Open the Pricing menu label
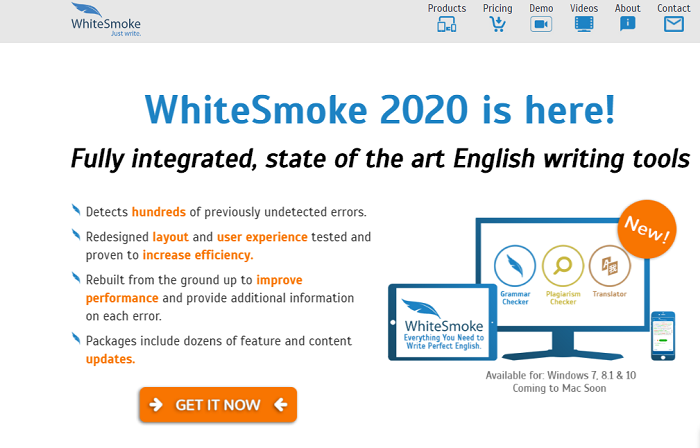The image size is (700, 448). pyautogui.click(x=497, y=8)
